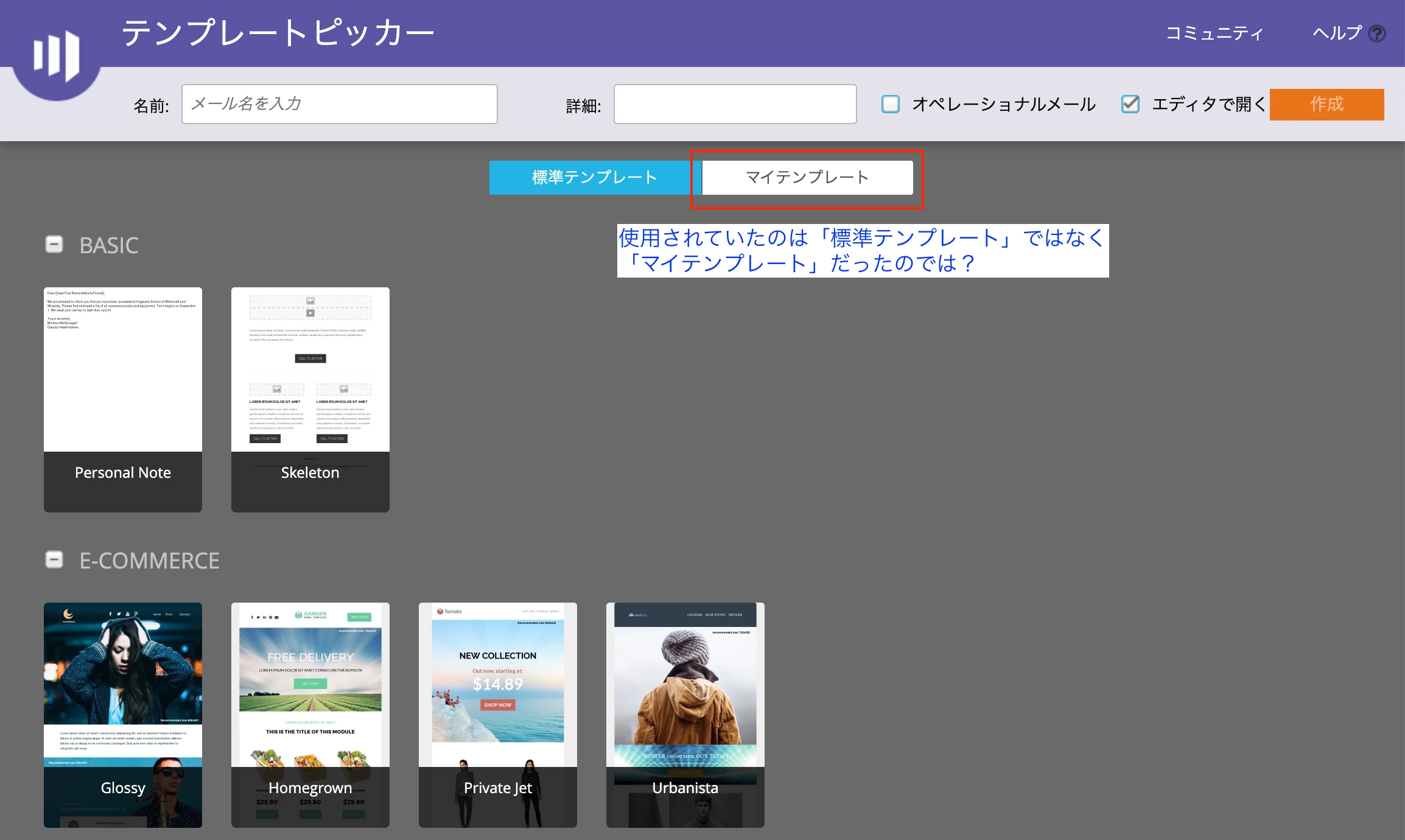
Task: Click the help question mark icon
Action: click(1376, 33)
